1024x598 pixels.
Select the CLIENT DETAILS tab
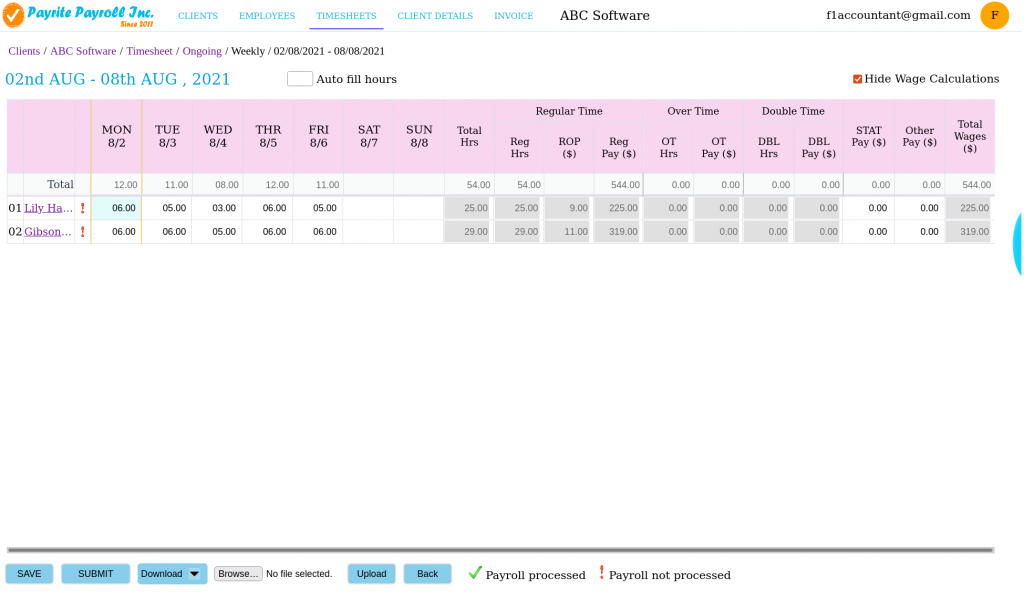tap(435, 16)
